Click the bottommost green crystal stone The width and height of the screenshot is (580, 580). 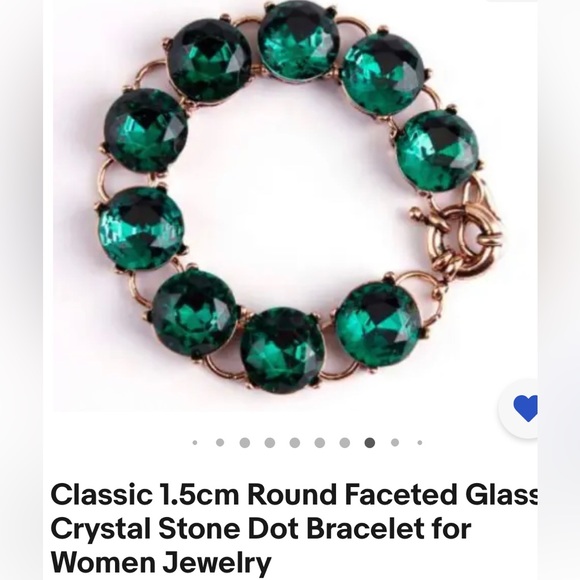coord(283,351)
